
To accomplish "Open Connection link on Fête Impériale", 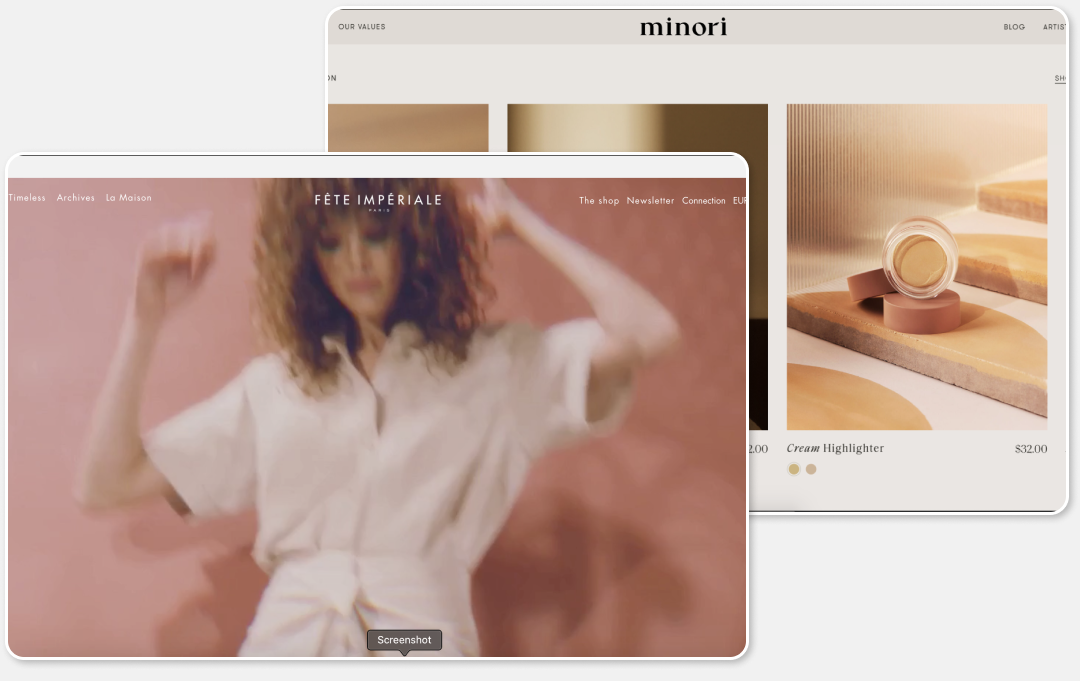I will click(x=703, y=200).
